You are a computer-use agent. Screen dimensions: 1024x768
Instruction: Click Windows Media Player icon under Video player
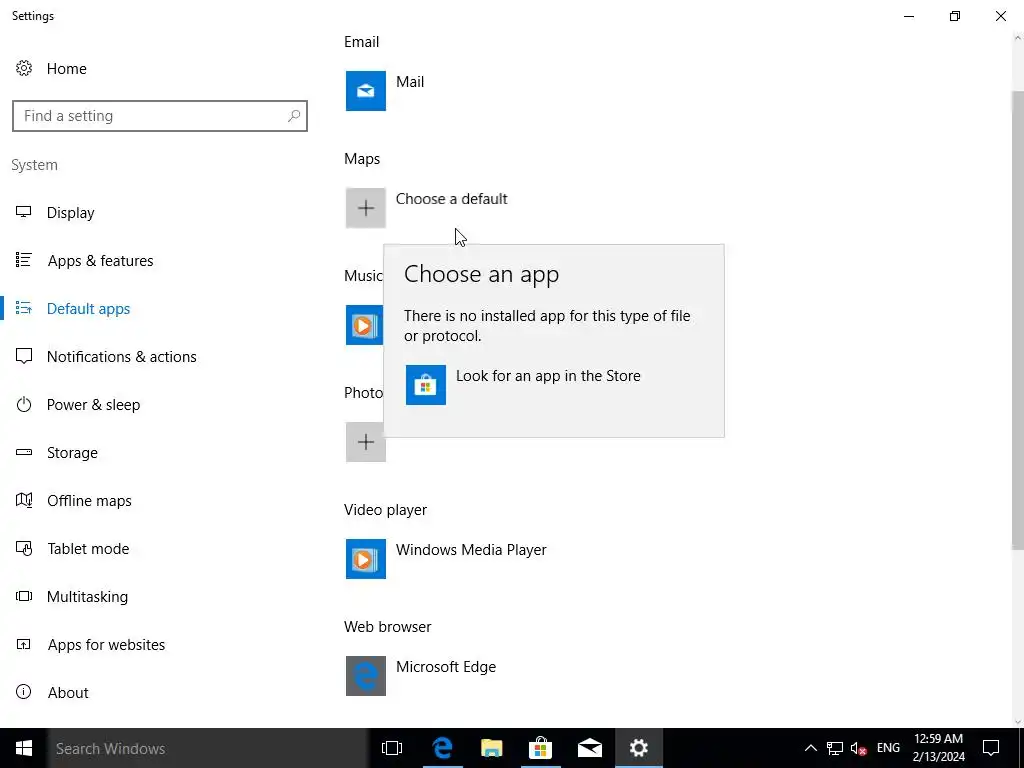(366, 559)
